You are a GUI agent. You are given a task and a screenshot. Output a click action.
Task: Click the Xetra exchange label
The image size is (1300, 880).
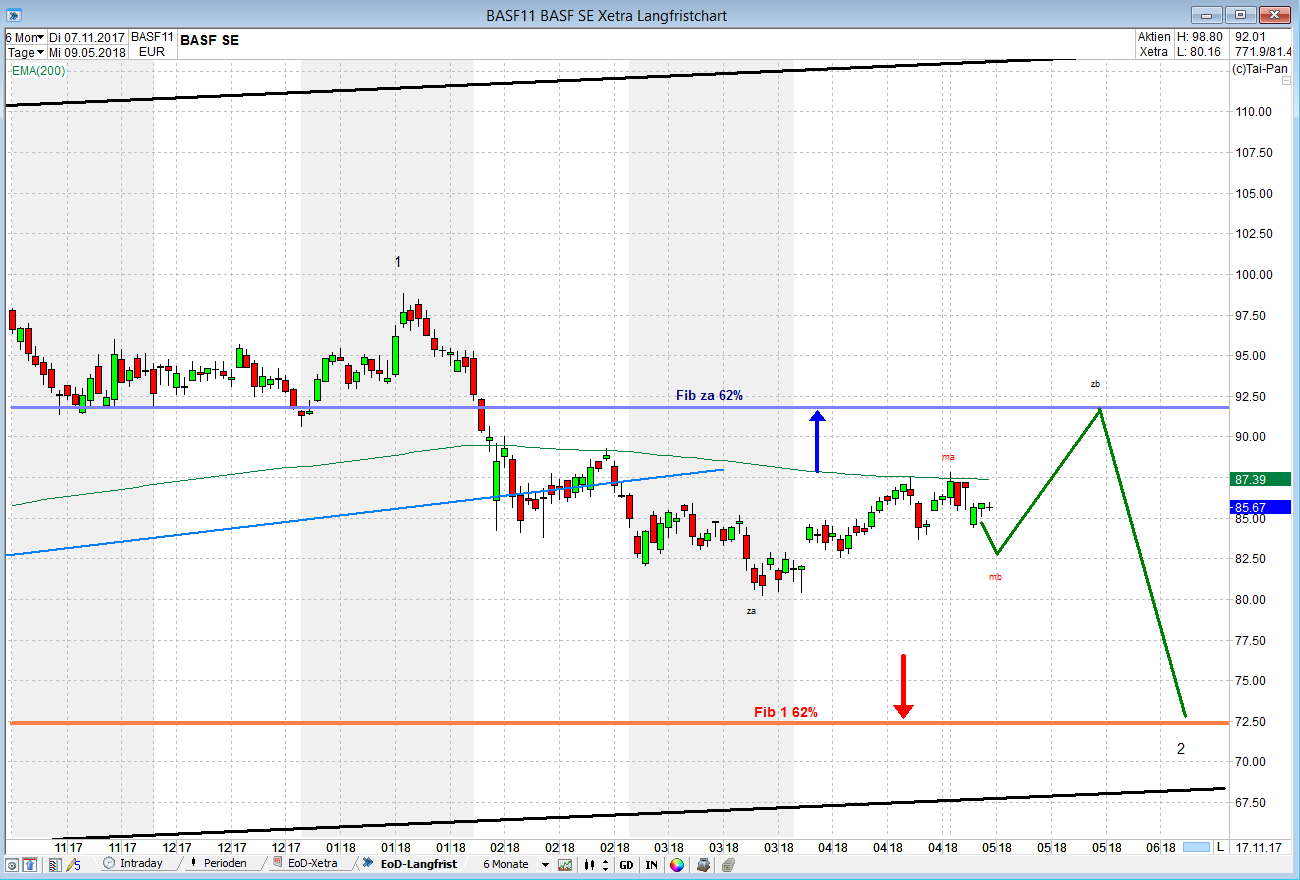[x=1154, y=52]
